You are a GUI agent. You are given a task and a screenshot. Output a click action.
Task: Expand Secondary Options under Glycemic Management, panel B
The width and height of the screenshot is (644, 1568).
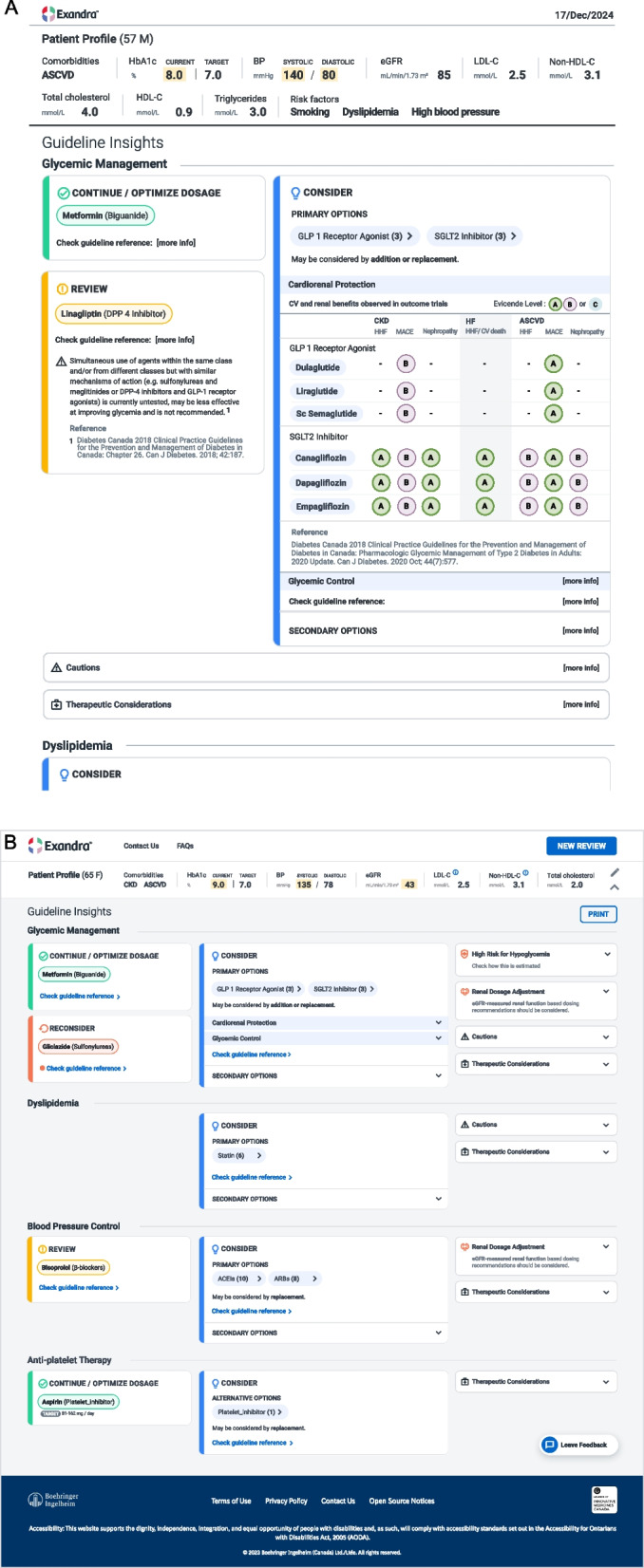[327, 1076]
